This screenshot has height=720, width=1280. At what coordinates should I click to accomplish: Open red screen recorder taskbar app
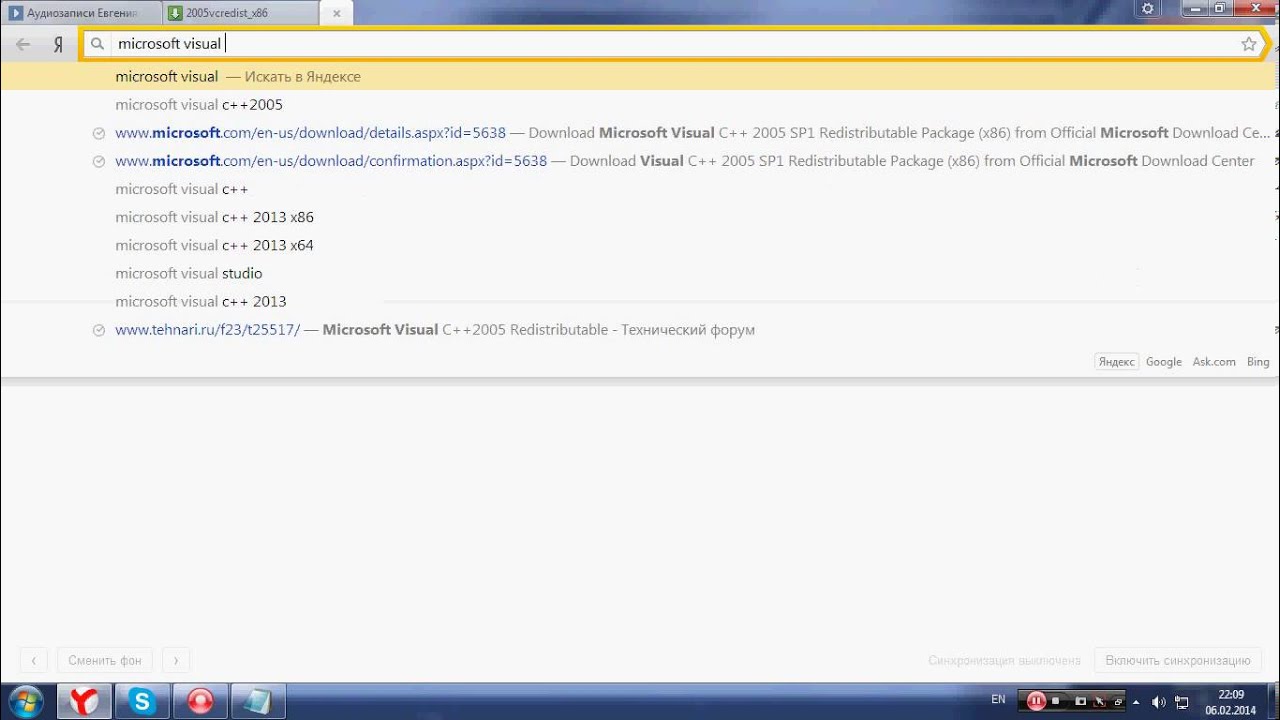tap(200, 701)
